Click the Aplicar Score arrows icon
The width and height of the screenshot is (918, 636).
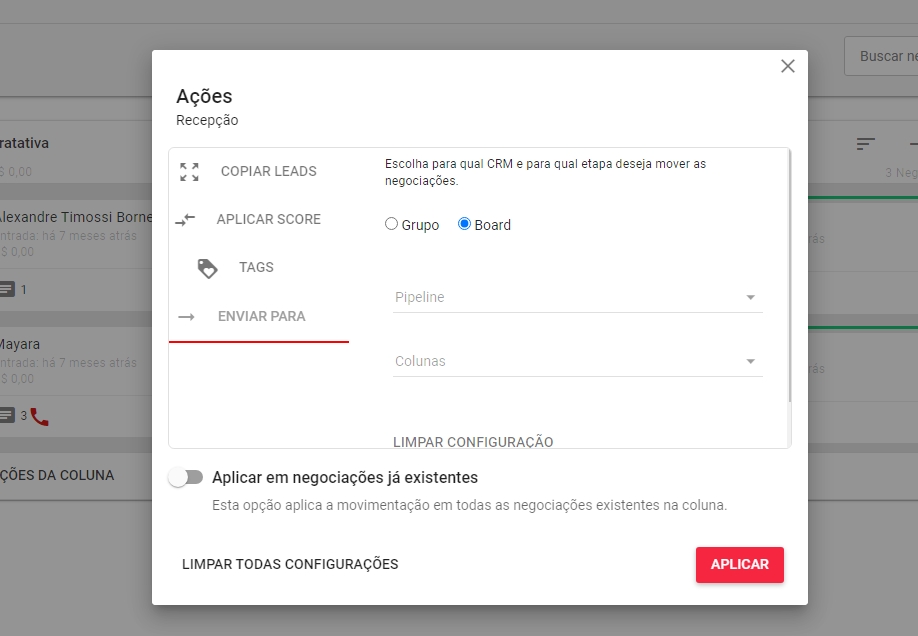(x=185, y=219)
